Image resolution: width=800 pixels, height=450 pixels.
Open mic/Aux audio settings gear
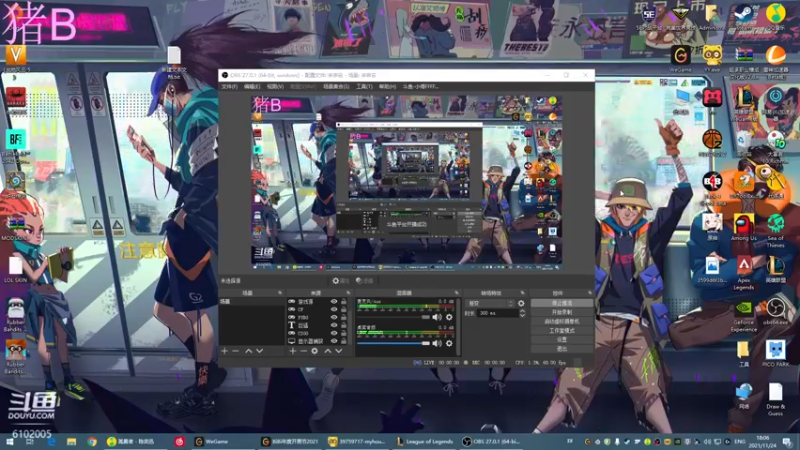click(x=449, y=317)
